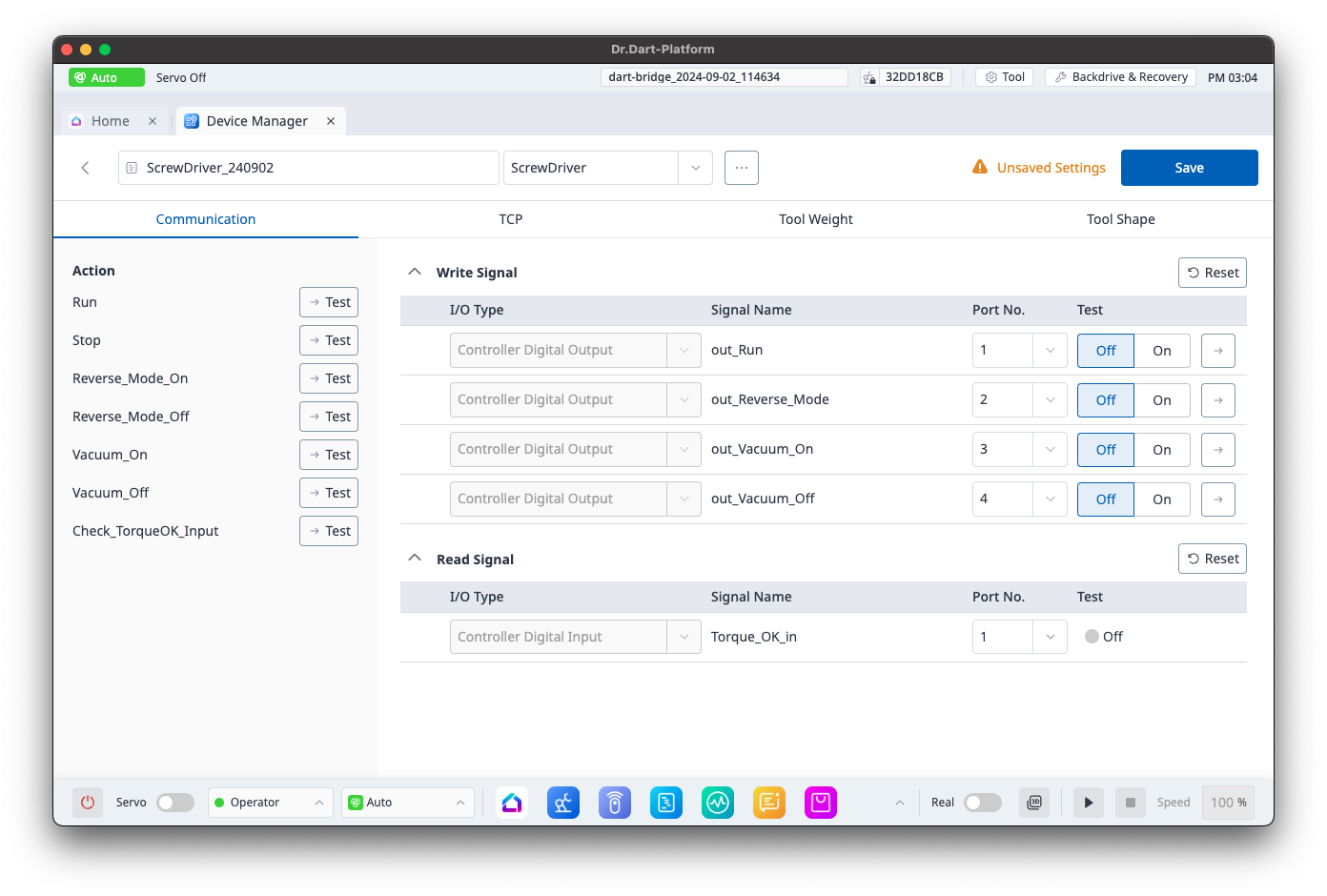Reset the Read Signal settings
The height and width of the screenshot is (896, 1327).
click(x=1213, y=559)
